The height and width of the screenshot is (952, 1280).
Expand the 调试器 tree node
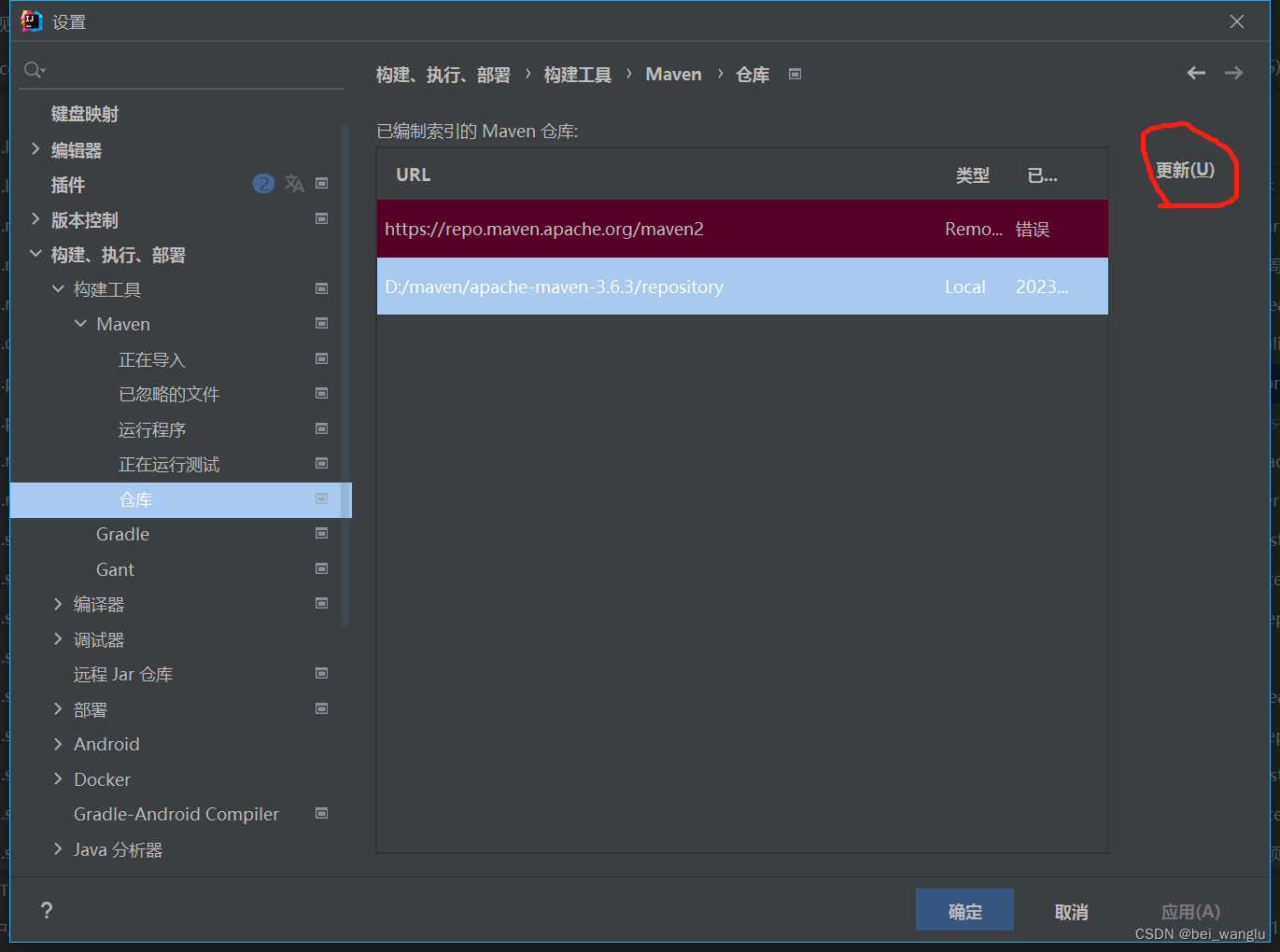pyautogui.click(x=58, y=639)
